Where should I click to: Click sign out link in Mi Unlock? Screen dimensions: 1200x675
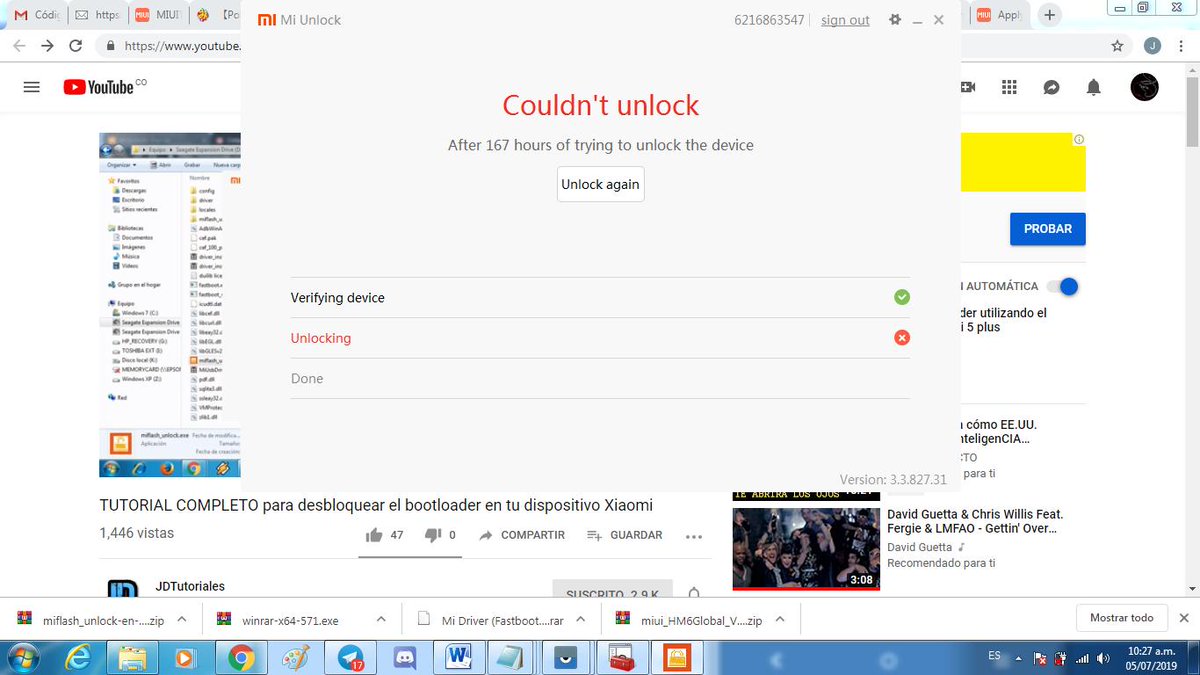pos(845,20)
